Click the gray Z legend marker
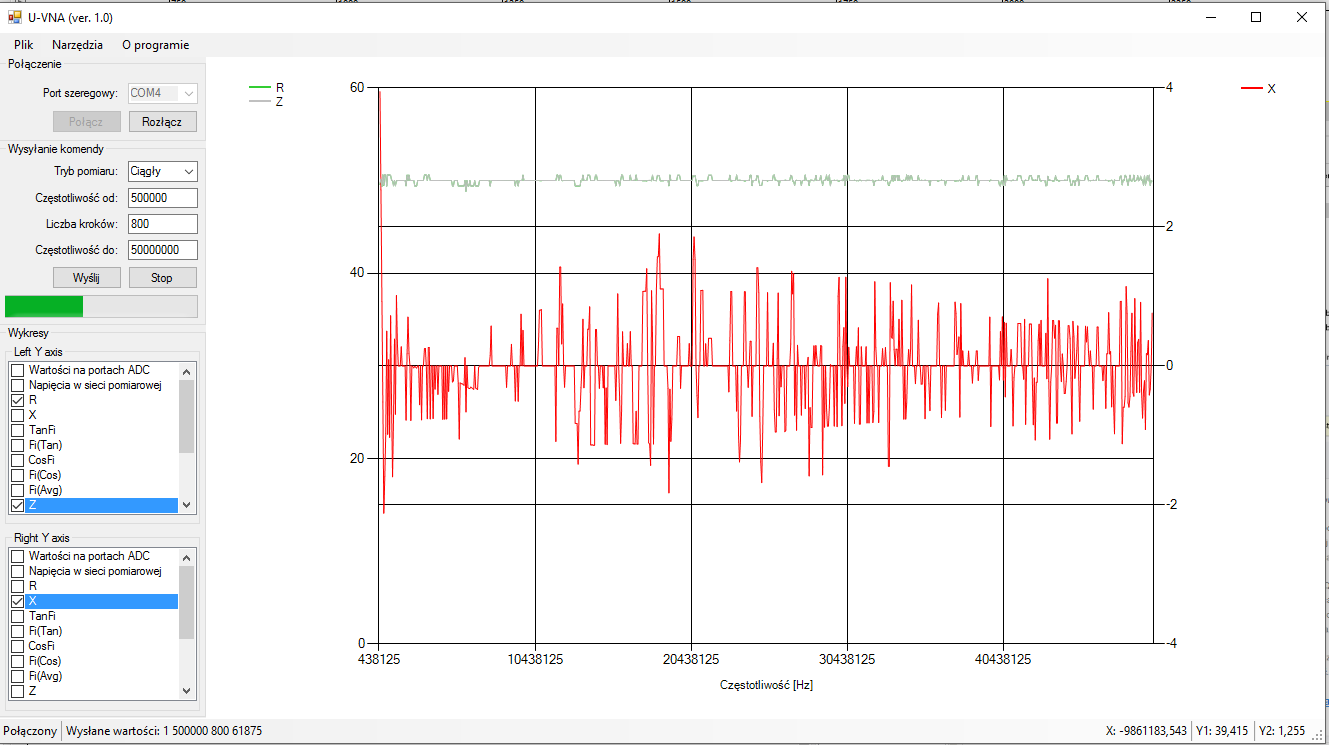This screenshot has height=745, width=1329. (260, 102)
